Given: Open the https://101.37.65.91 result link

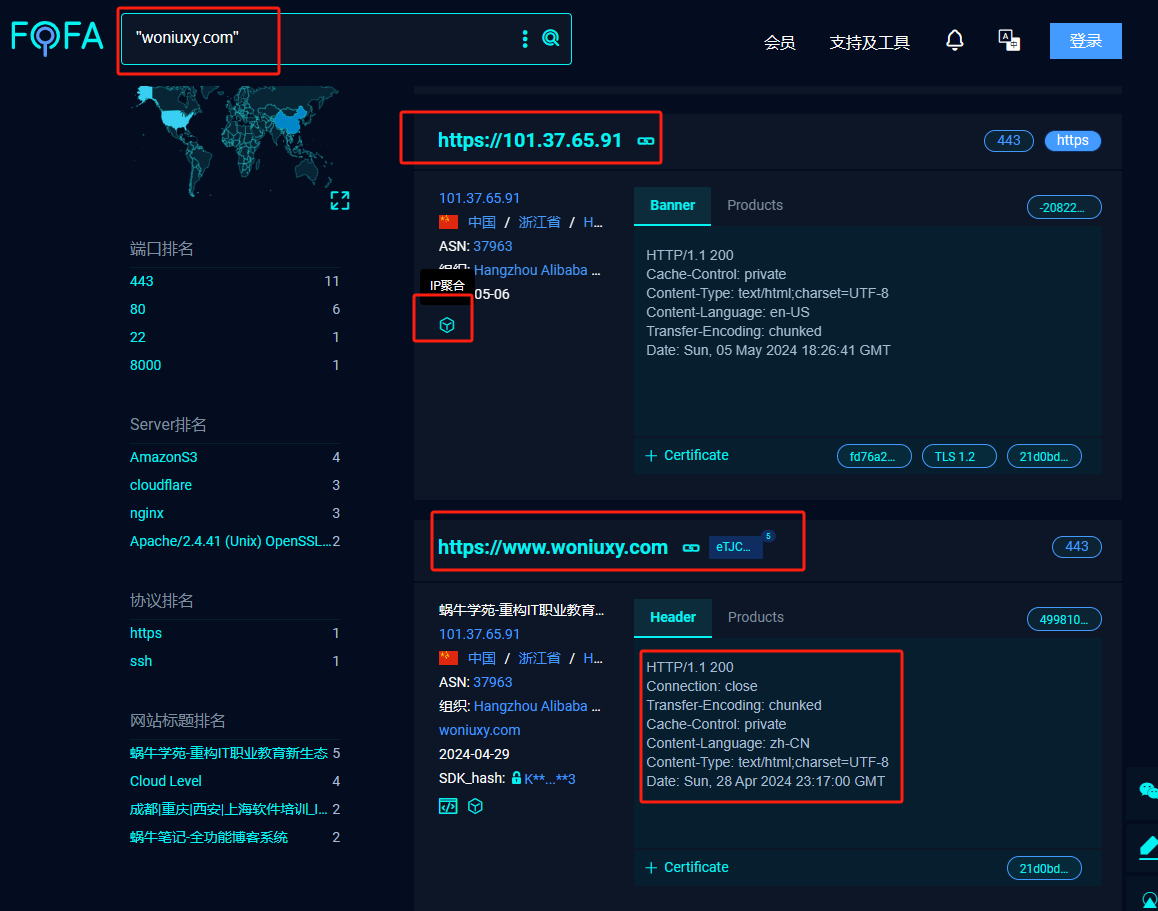Looking at the screenshot, I should point(530,140).
